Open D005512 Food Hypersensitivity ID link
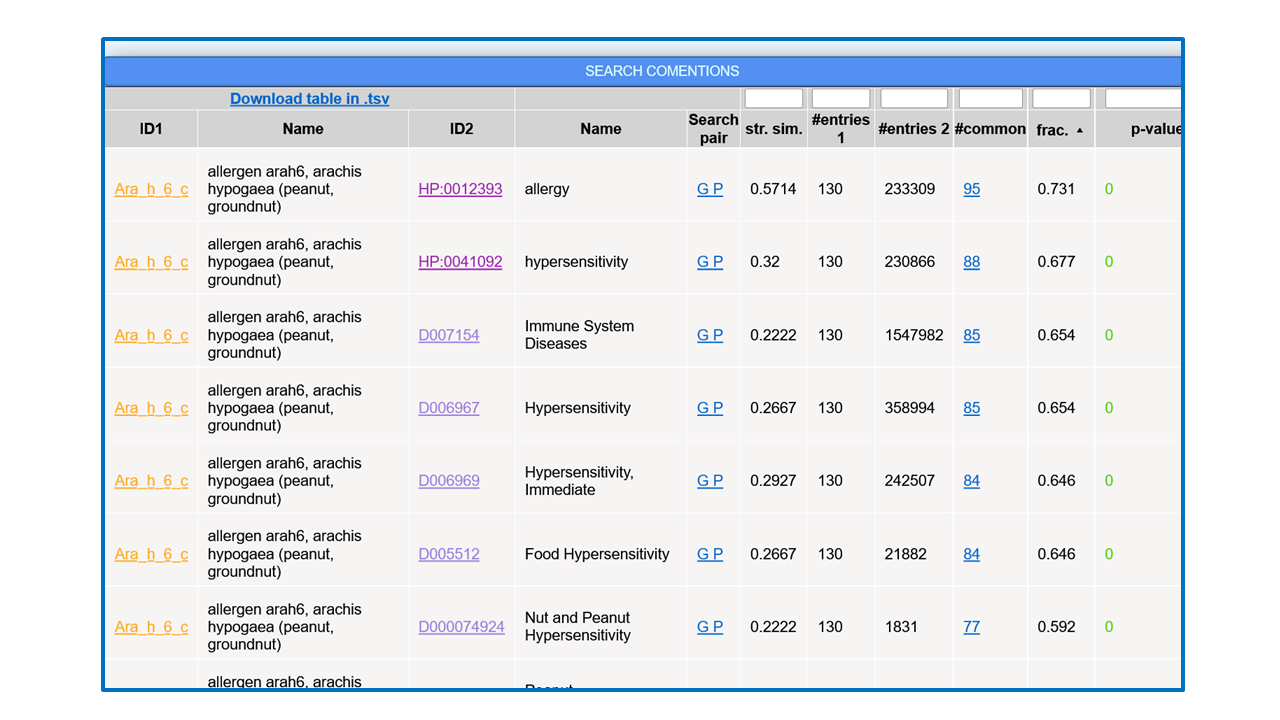The image size is (1280, 720). (x=448, y=554)
